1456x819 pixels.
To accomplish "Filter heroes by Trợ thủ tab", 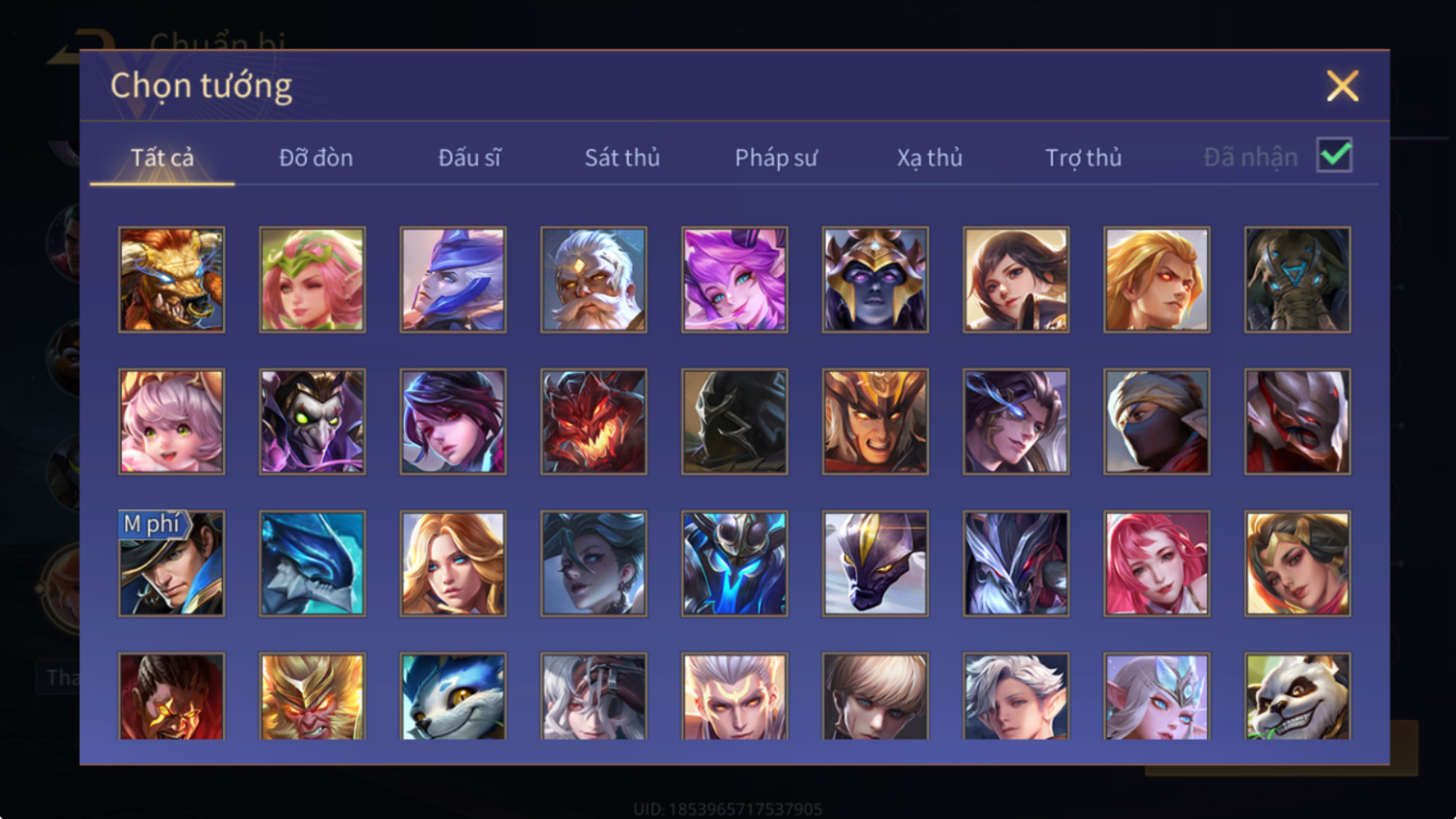I will (x=1083, y=158).
